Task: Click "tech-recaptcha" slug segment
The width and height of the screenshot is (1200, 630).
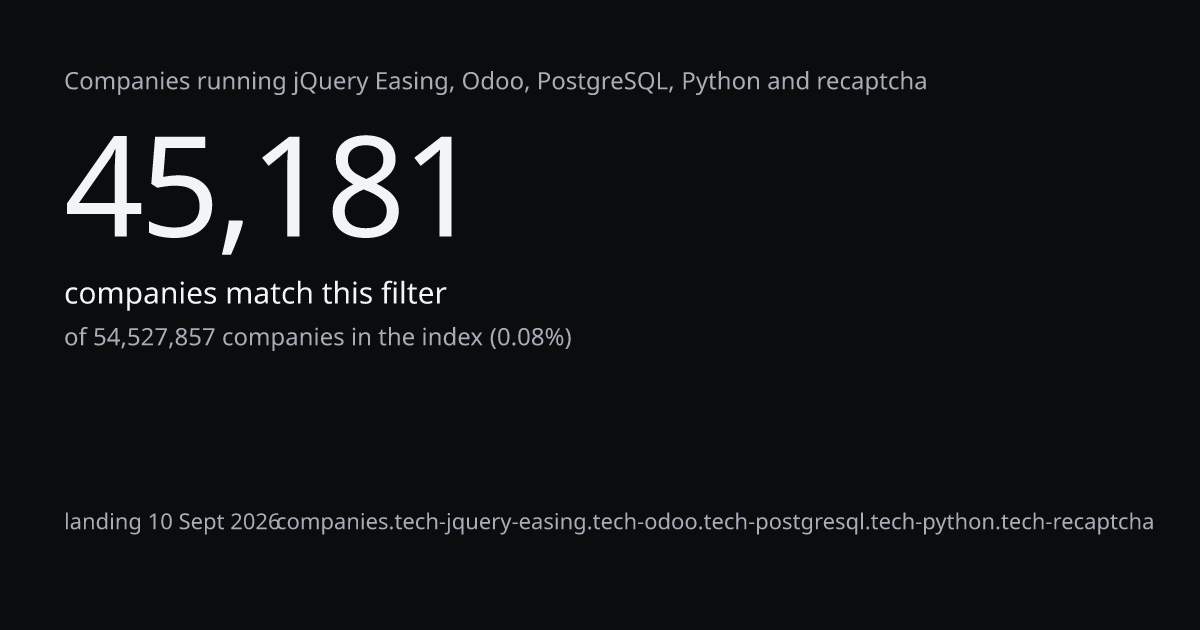Action: pyautogui.click(x=1077, y=522)
